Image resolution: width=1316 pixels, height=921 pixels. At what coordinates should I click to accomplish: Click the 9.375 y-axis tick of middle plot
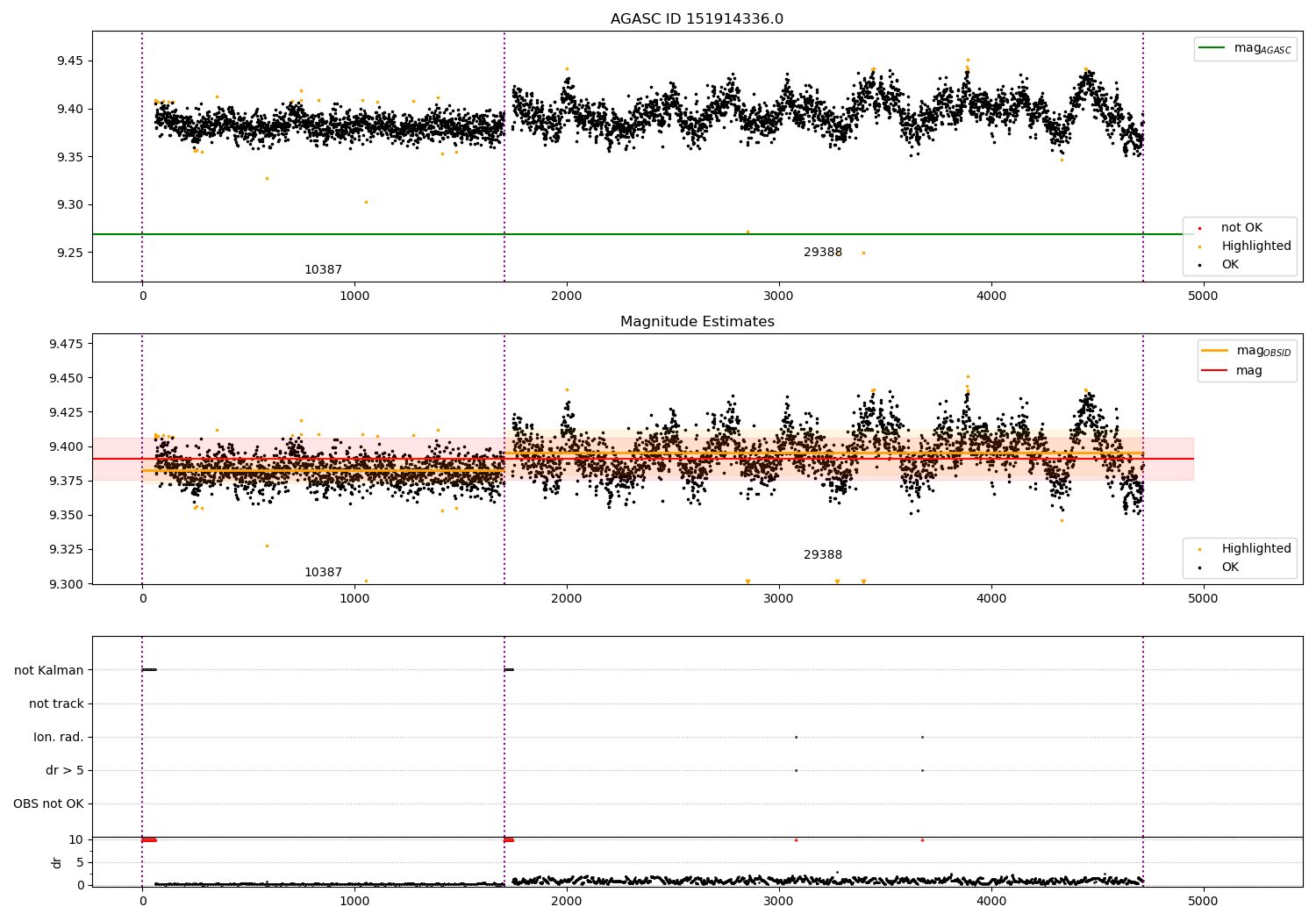point(67,481)
